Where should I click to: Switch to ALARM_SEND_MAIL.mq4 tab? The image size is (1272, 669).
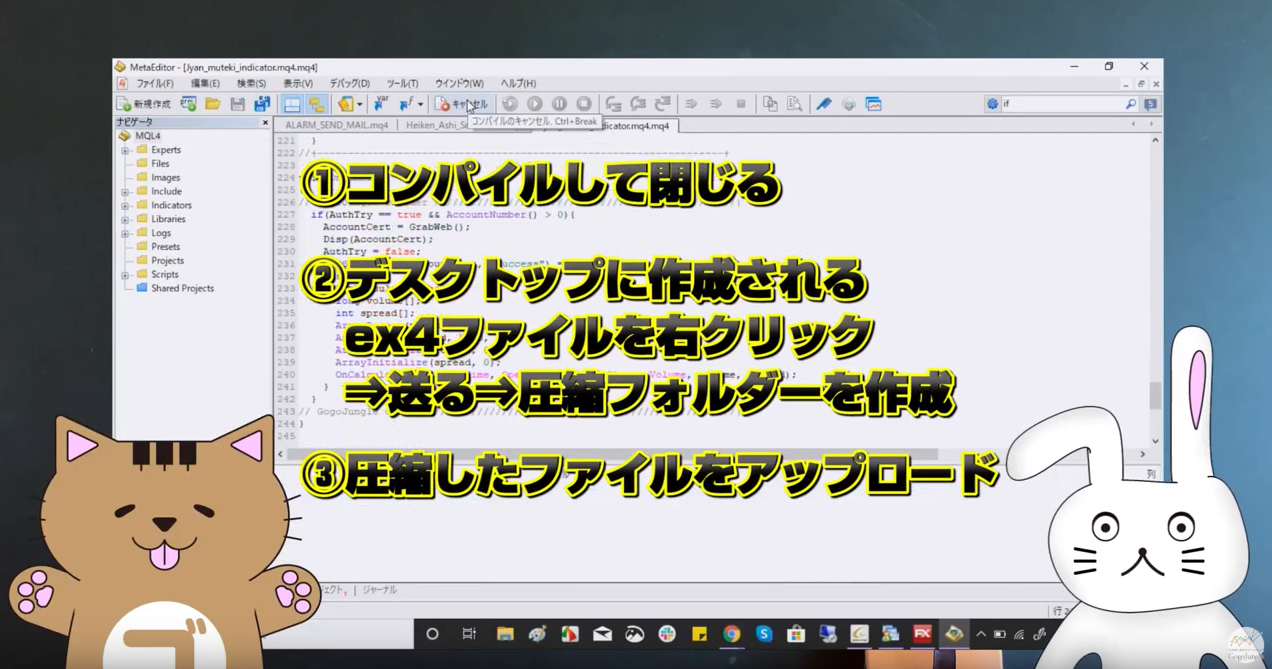pyautogui.click(x=337, y=126)
